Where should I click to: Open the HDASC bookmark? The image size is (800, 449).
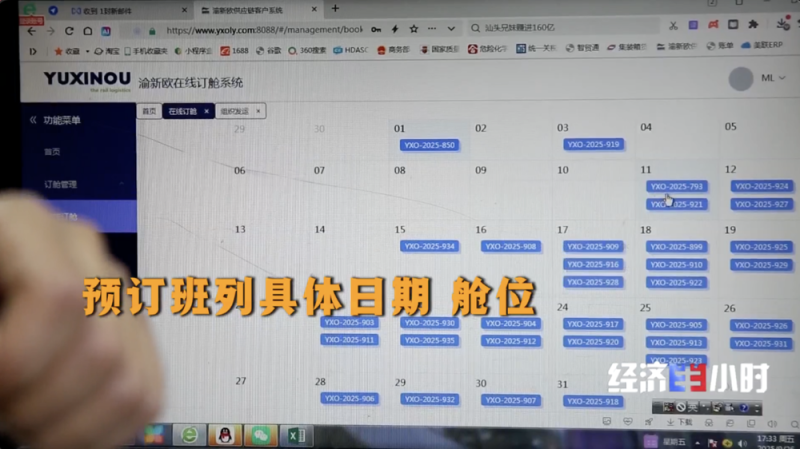[x=351, y=50]
